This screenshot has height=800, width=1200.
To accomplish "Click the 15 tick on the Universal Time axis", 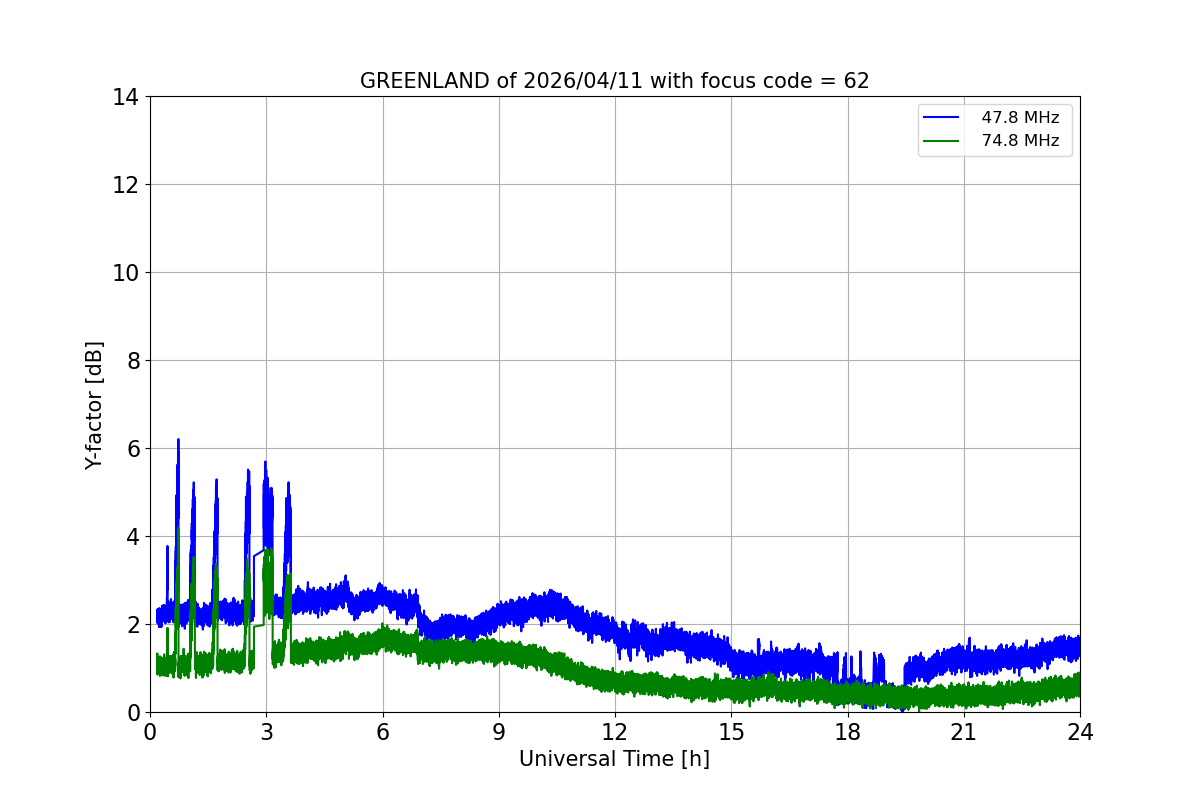I will click(x=731, y=732).
